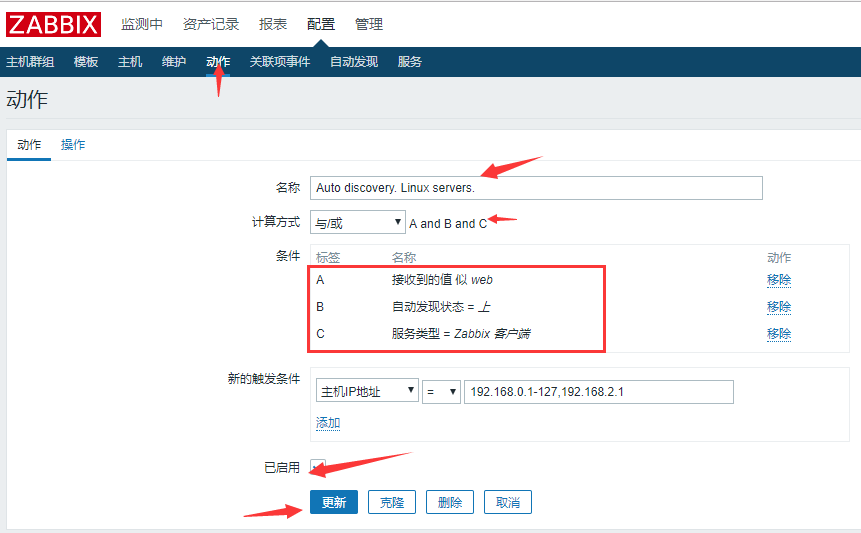Click the ZABBIX logo
This screenshot has width=861, height=533.
pyautogui.click(x=53, y=25)
